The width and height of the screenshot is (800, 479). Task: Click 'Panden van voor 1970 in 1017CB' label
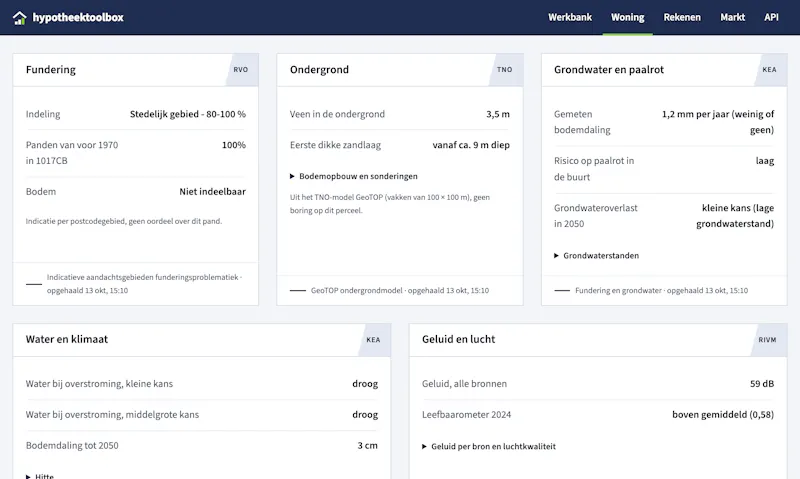pyautogui.click(x=72, y=153)
